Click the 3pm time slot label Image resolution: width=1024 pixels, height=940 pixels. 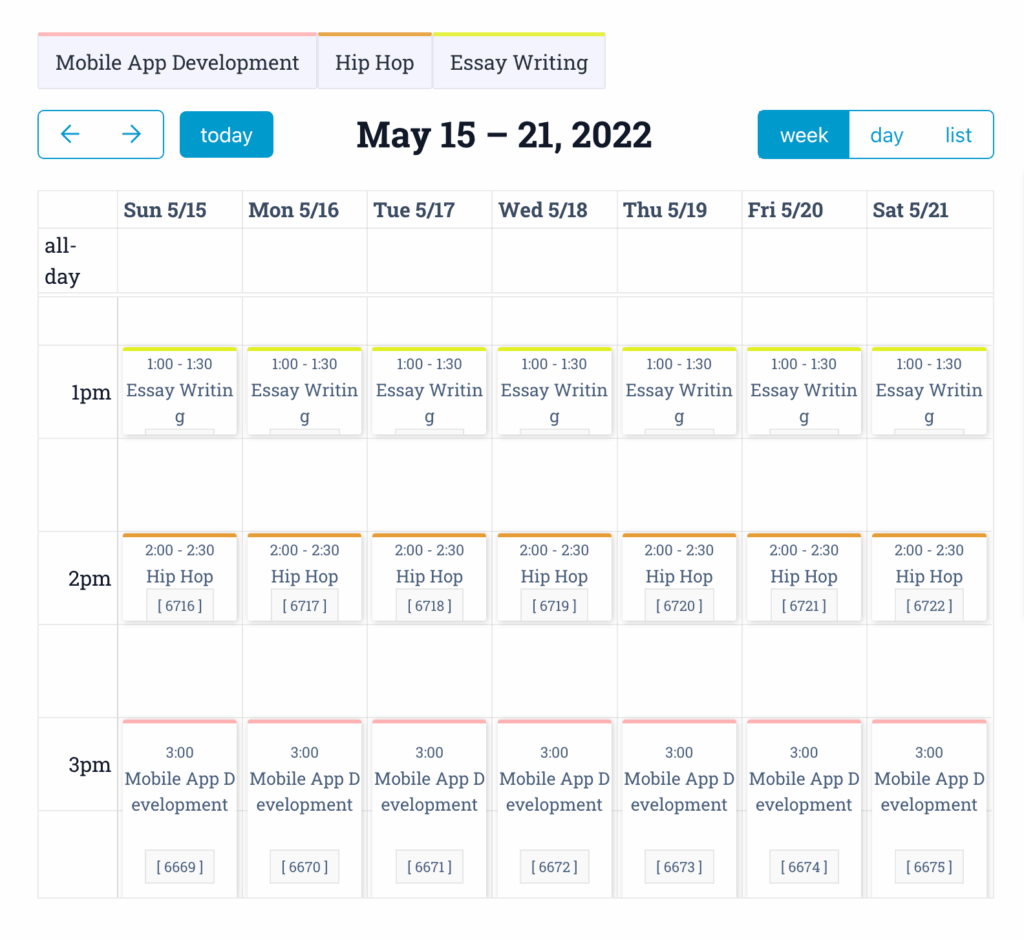pyautogui.click(x=89, y=765)
